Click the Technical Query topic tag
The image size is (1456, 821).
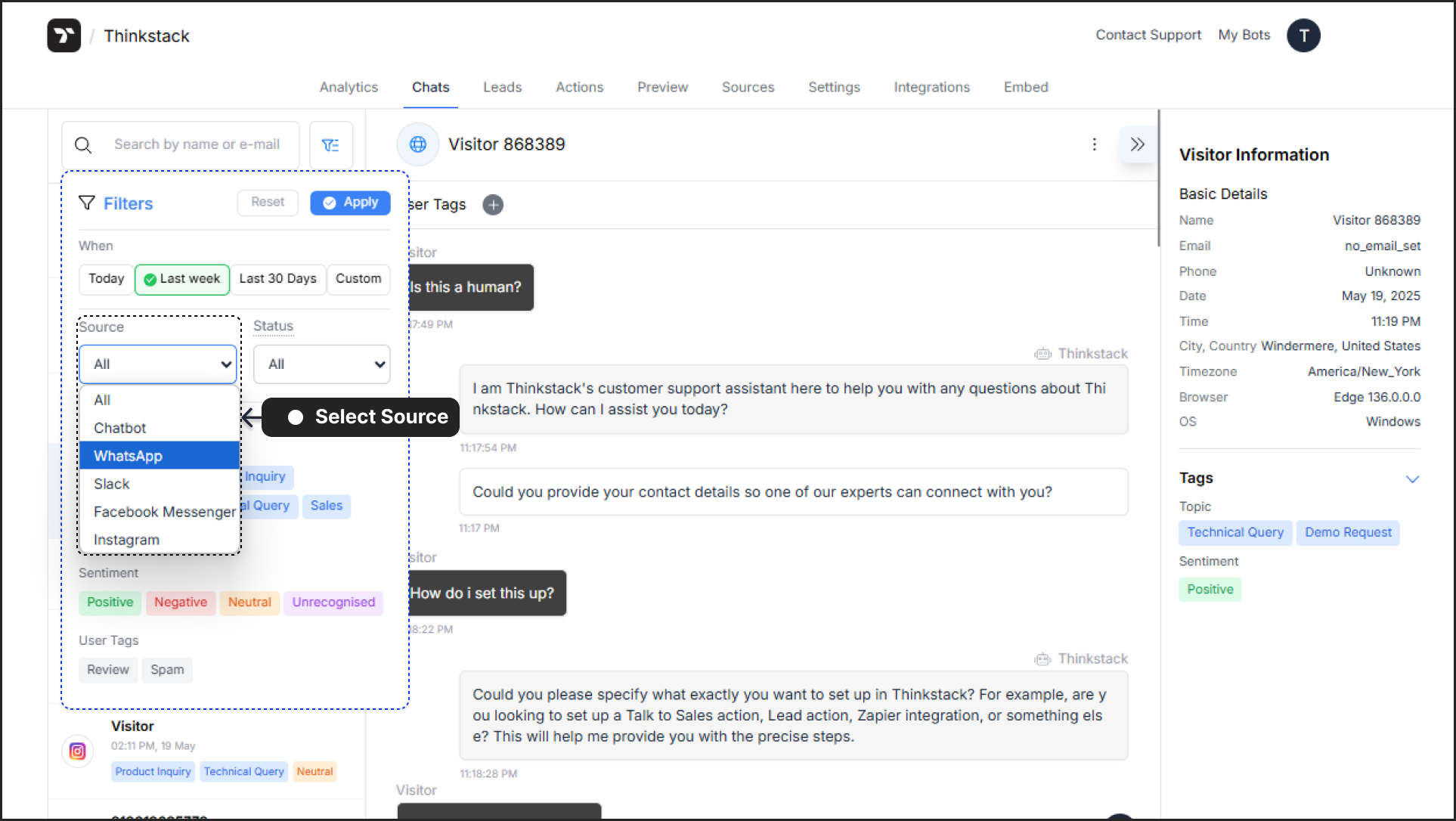[x=1235, y=532]
